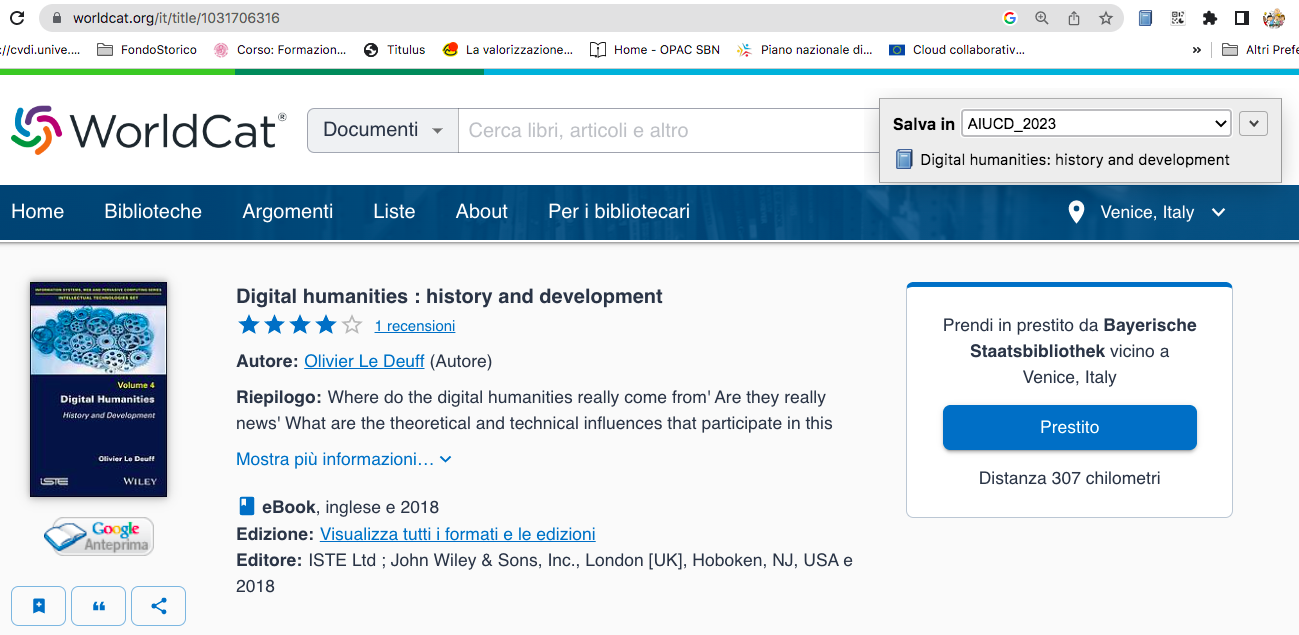
Task: Reload the page with the browser refresh icon
Action: tap(17, 18)
